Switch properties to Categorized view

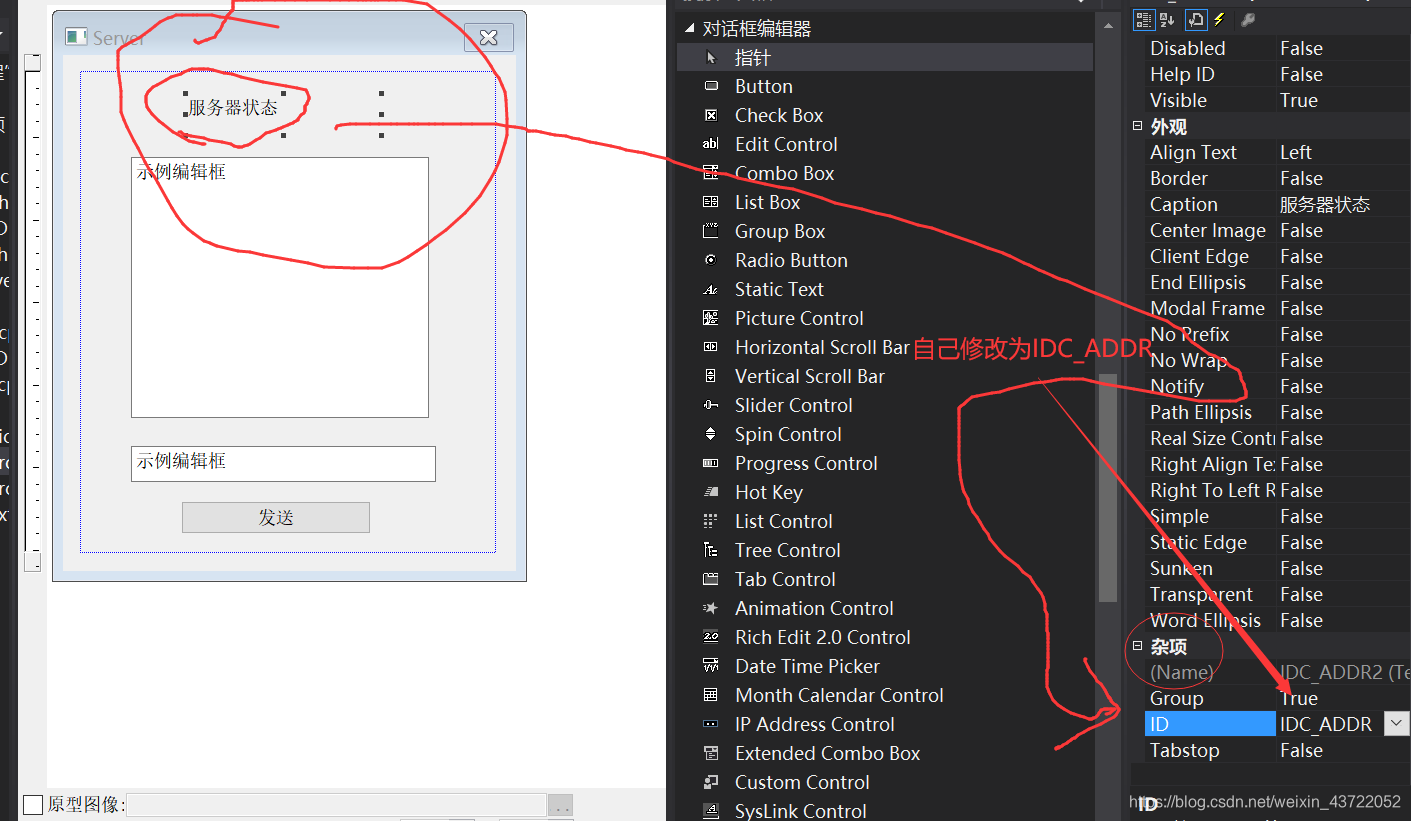(1144, 20)
